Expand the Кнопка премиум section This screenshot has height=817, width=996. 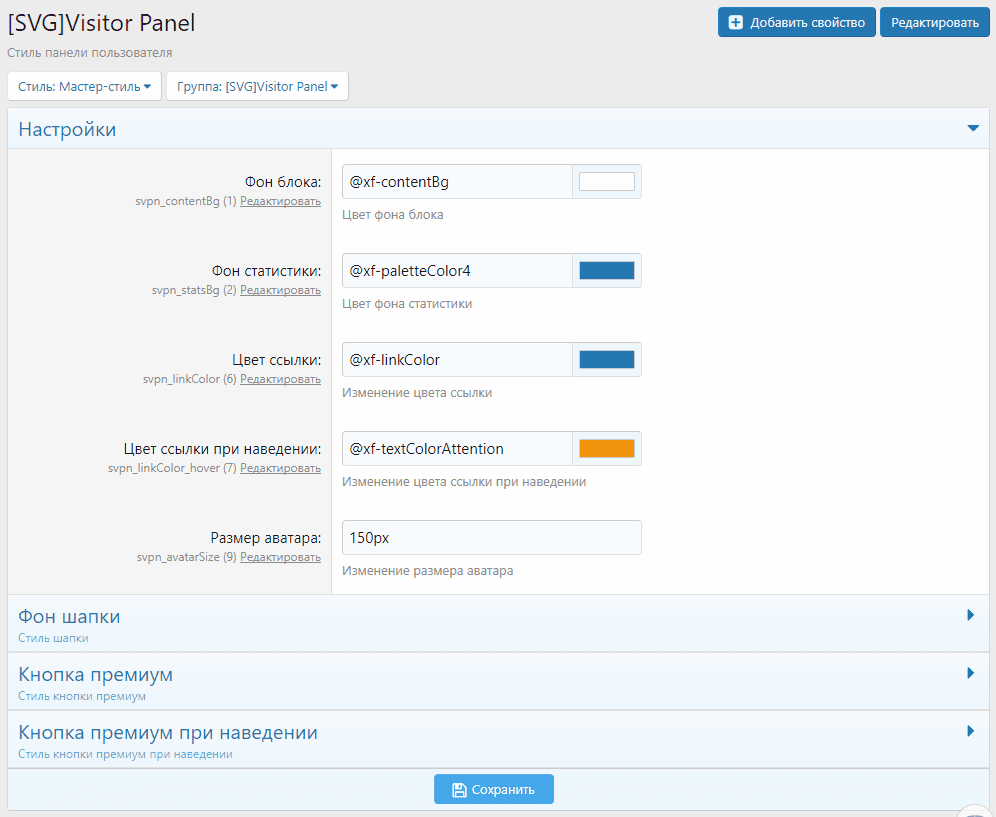pos(970,674)
